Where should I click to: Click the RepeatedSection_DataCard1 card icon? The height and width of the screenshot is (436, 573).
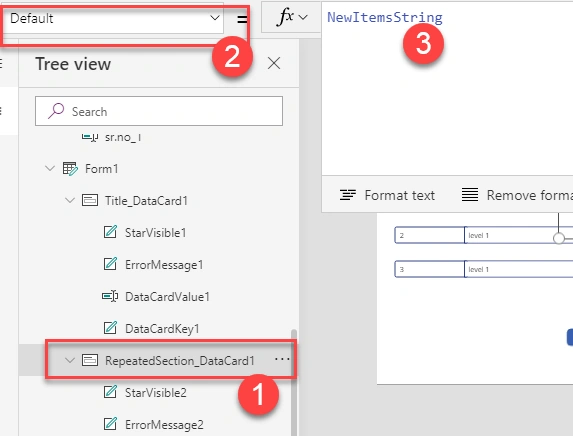point(90,360)
